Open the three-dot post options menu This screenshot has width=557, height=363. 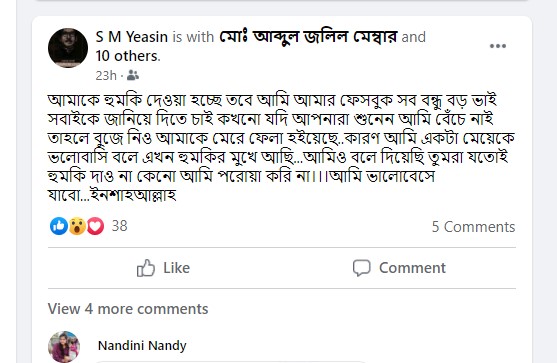(x=497, y=46)
